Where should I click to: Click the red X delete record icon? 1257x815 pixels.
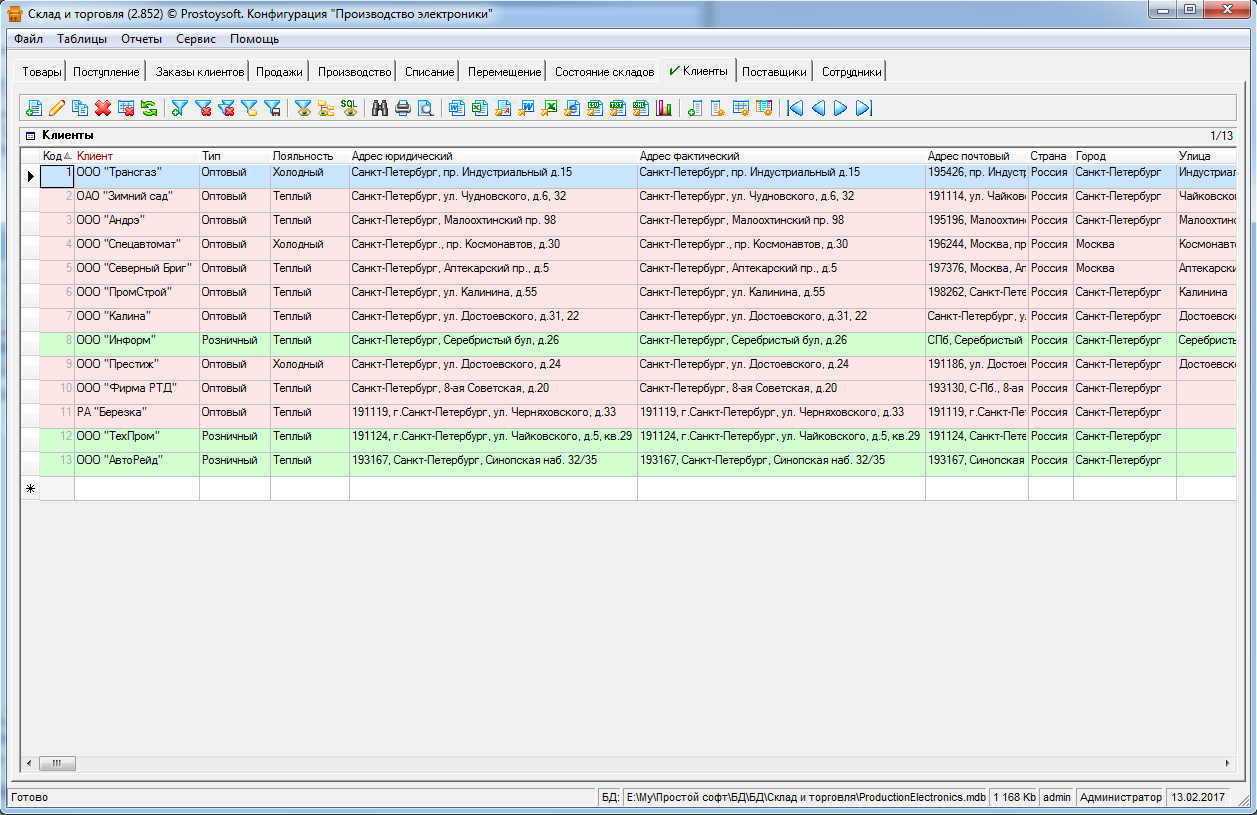[x=103, y=108]
